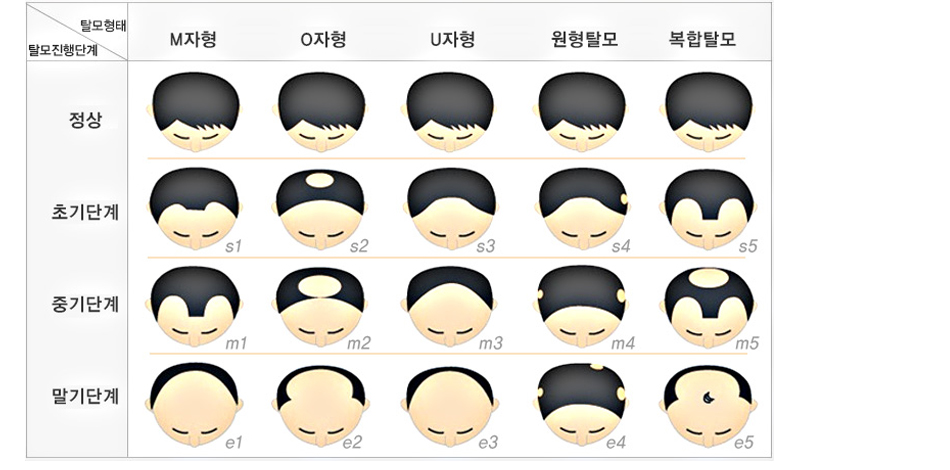This screenshot has width=950, height=470.
Task: Select the m3 U-type middle stage head
Action: (451, 306)
